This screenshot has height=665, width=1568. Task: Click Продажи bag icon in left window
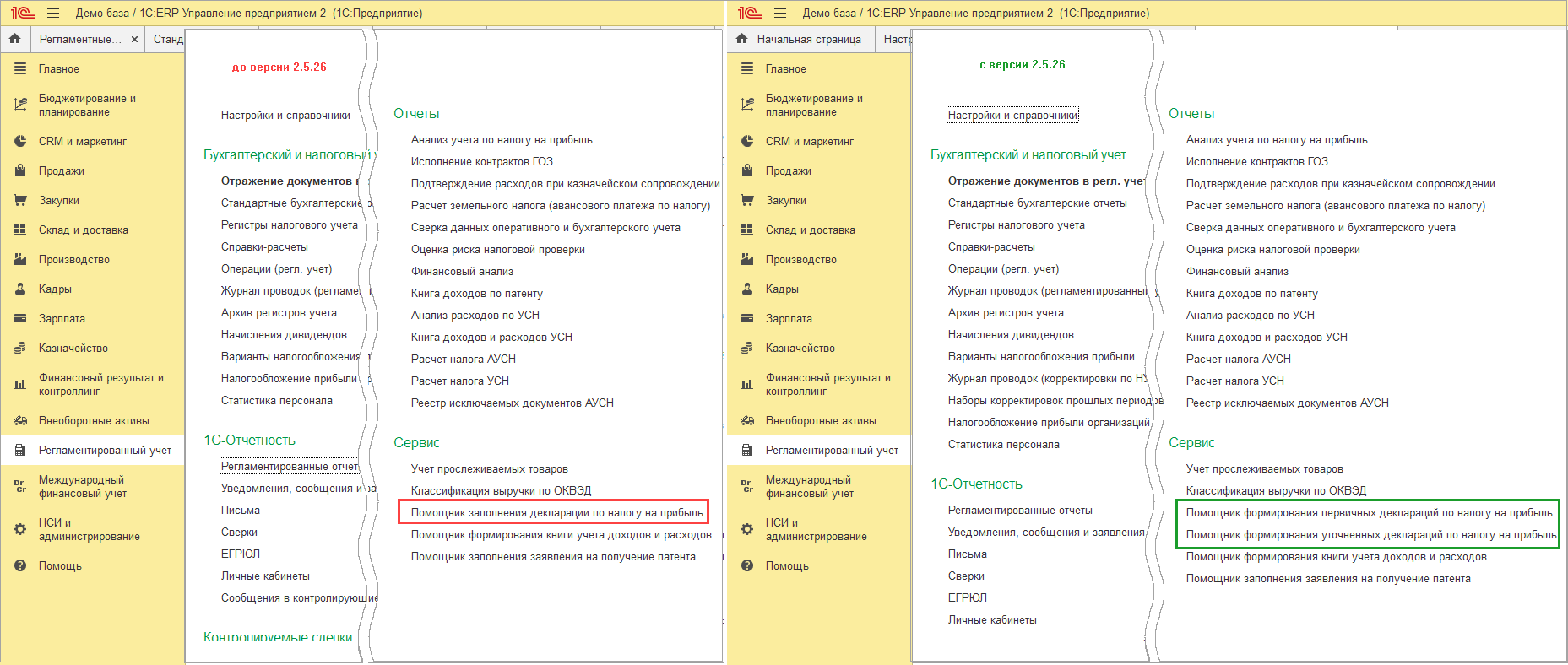point(20,171)
